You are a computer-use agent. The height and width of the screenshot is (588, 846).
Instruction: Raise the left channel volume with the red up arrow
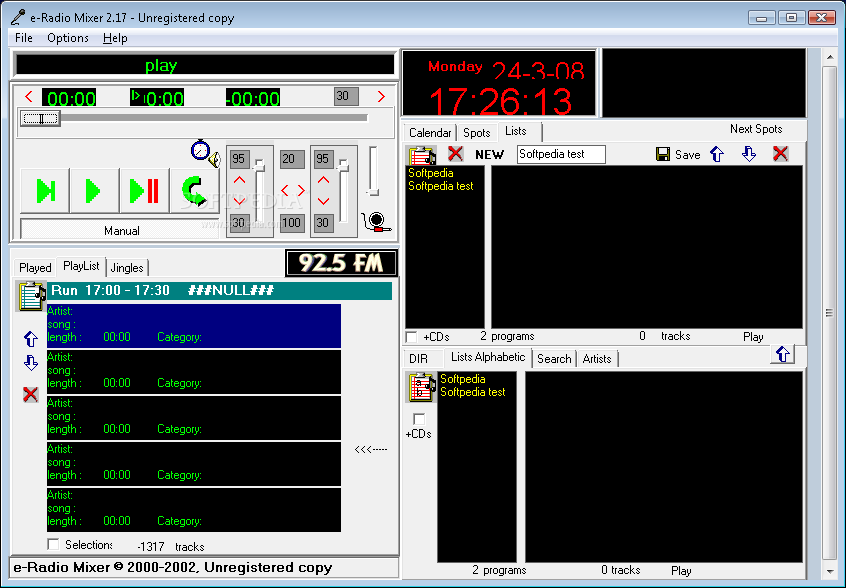click(240, 180)
